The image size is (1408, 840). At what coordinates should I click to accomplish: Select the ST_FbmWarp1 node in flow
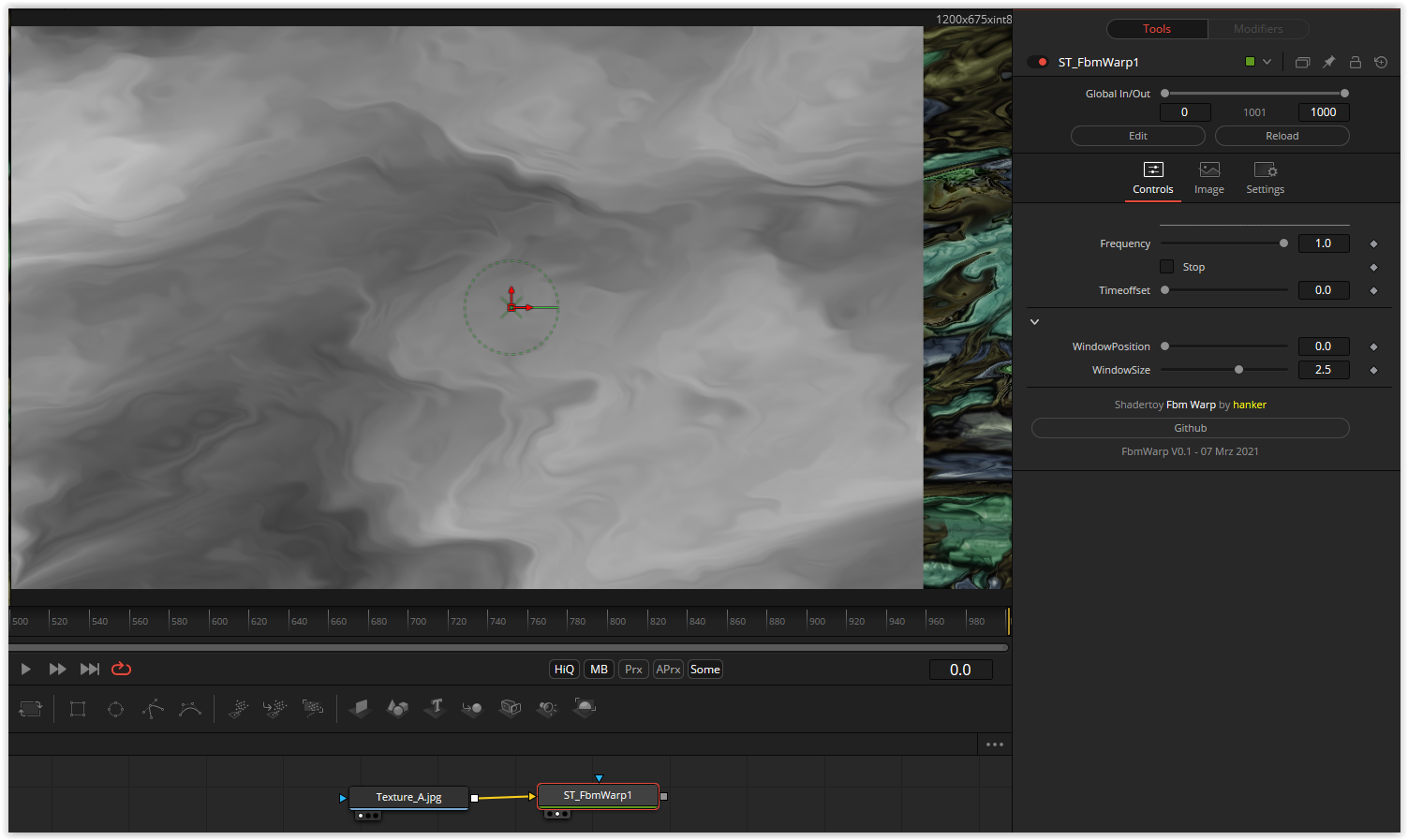click(x=598, y=795)
